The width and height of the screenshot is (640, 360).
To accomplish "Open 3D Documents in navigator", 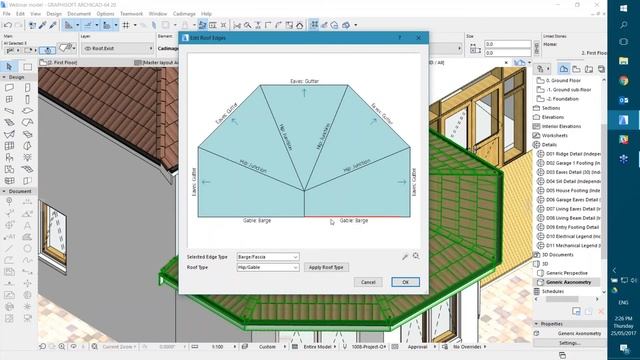I will pos(557,255).
